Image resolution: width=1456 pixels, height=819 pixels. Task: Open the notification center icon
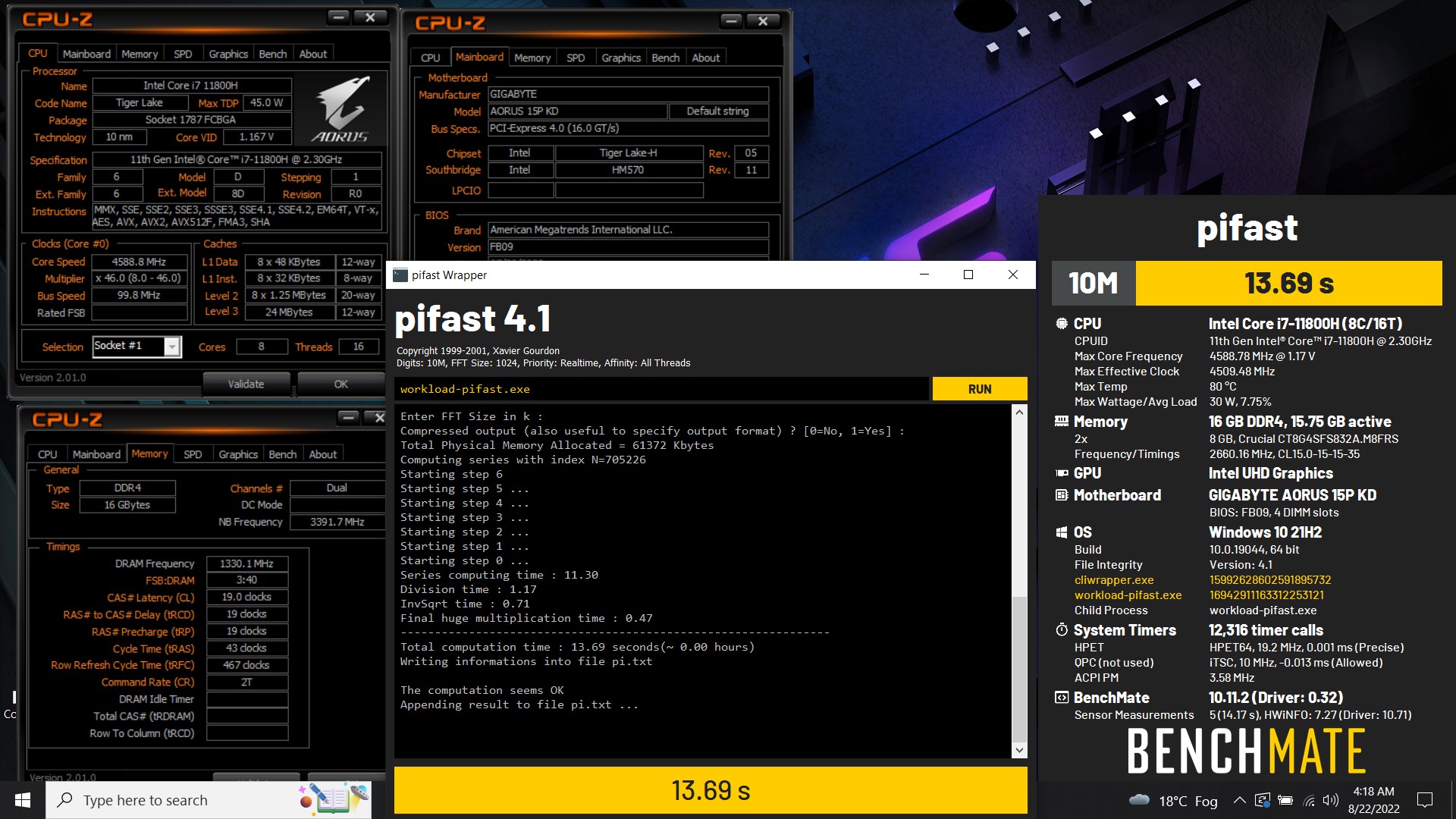click(1425, 800)
